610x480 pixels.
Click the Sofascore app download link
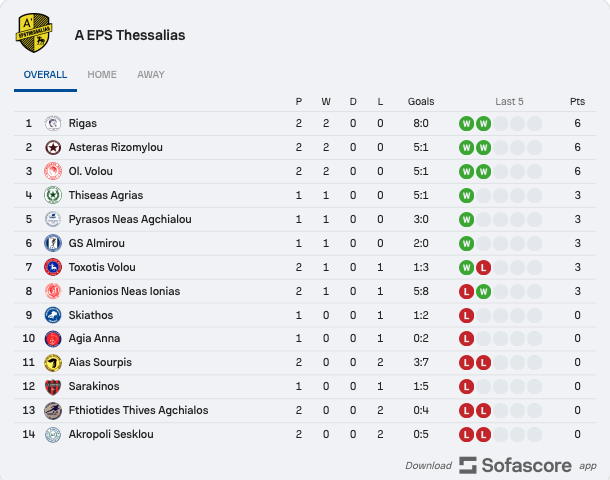pyautogui.click(x=501, y=465)
